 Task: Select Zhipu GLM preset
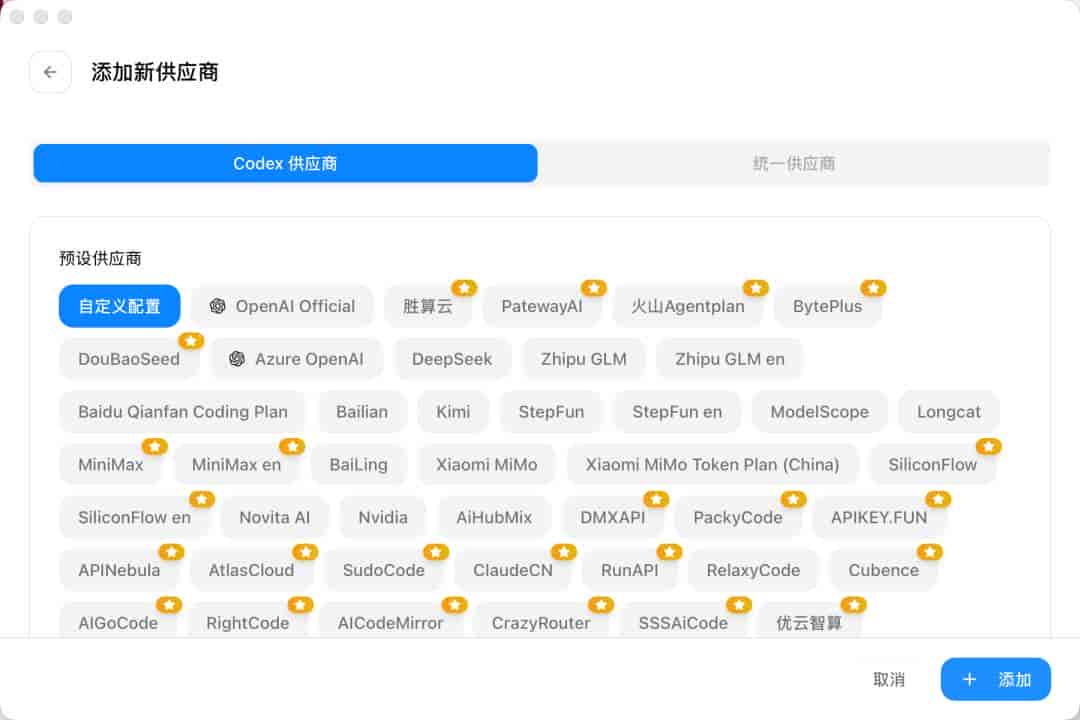tap(583, 359)
